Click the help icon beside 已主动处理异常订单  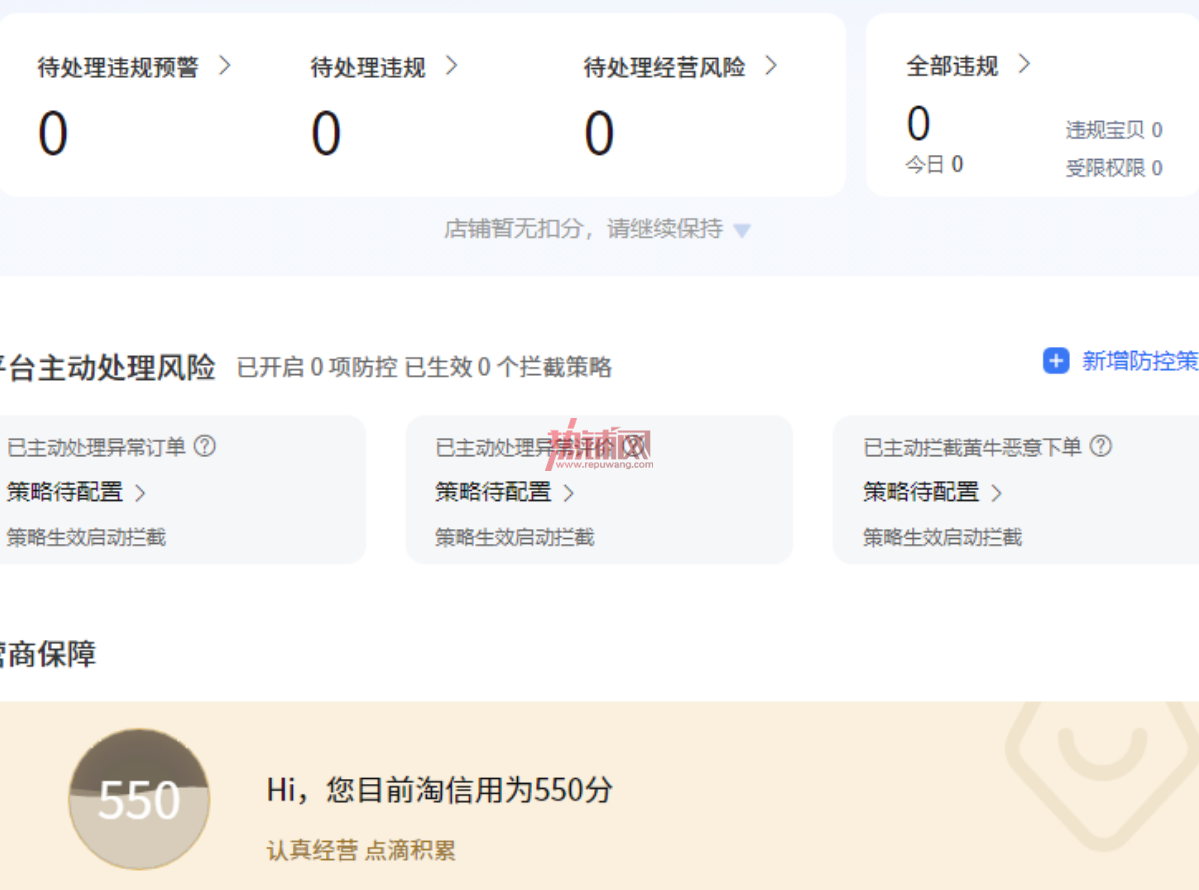click(205, 446)
